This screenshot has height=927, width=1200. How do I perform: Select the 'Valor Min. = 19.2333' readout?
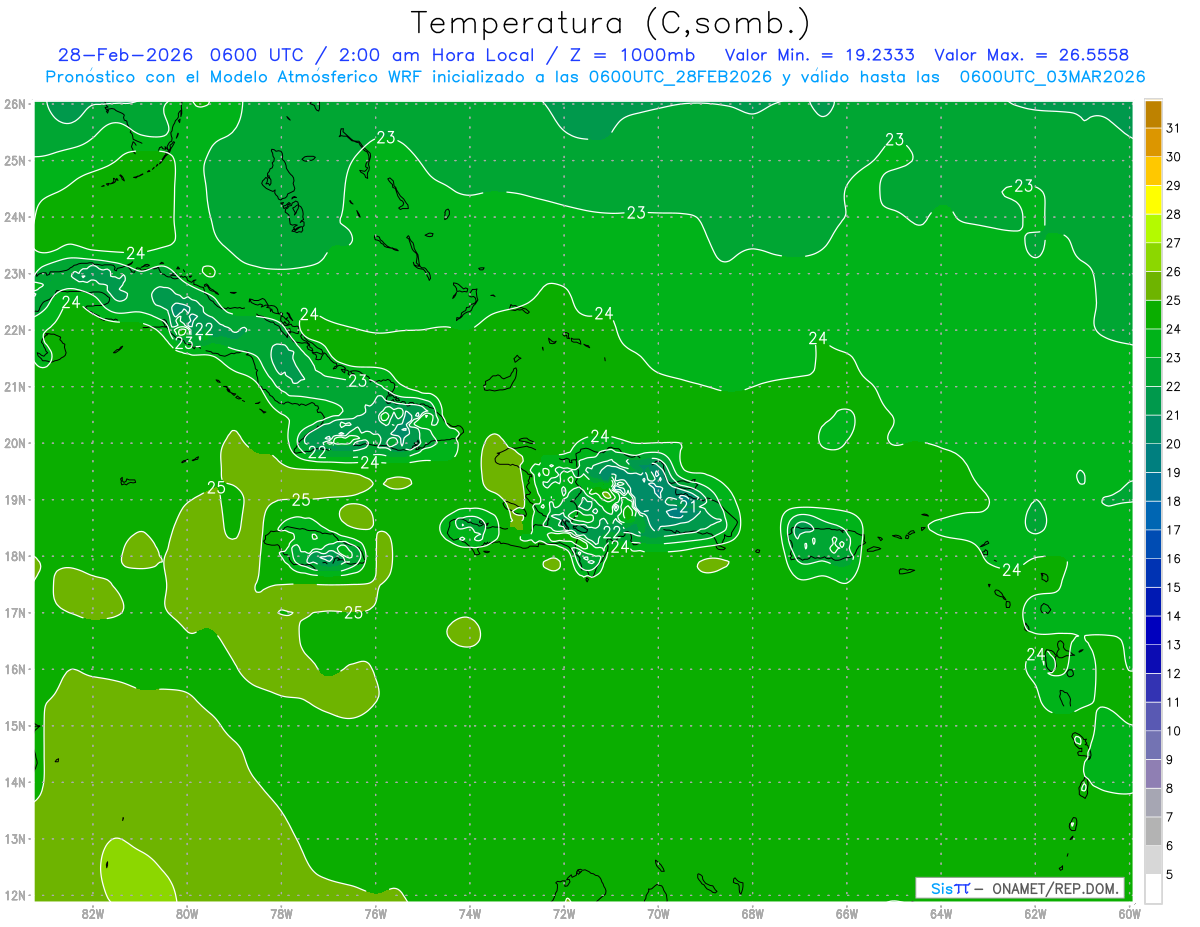coord(820,55)
